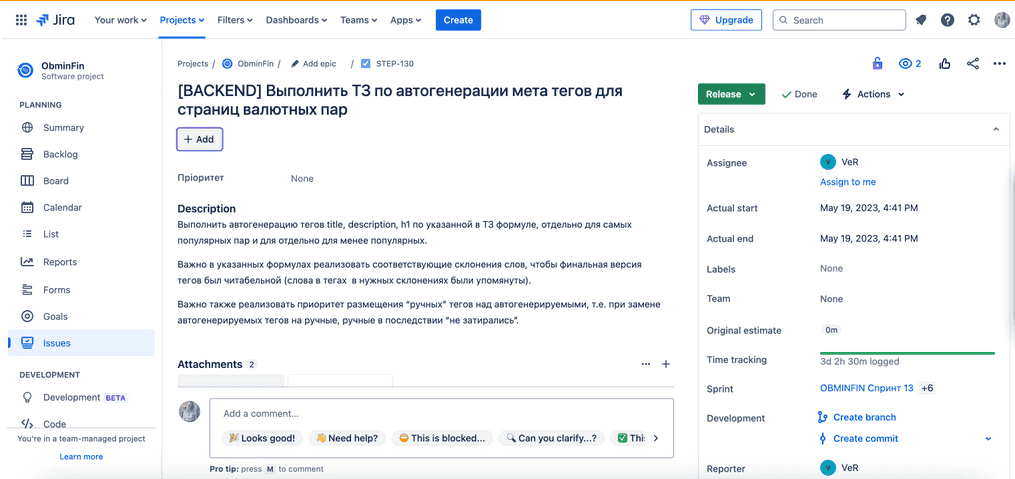Open the help question mark icon
The width and height of the screenshot is (1015, 479).
[948, 20]
